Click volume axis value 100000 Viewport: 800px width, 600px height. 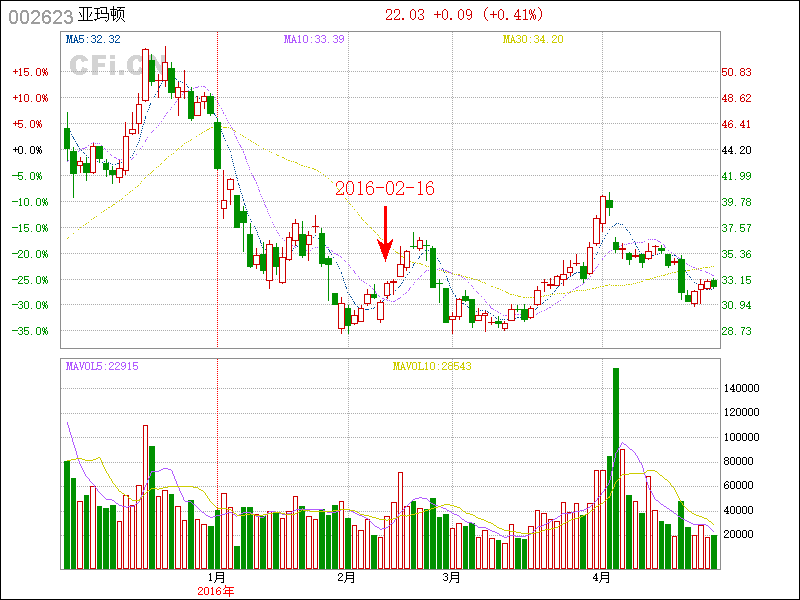pyautogui.click(x=741, y=437)
